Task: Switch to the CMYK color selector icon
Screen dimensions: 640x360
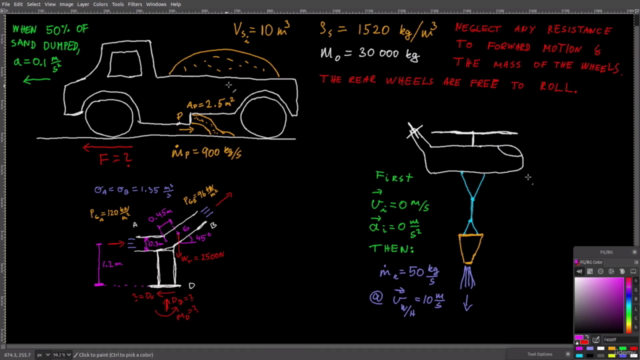Action: (590, 271)
